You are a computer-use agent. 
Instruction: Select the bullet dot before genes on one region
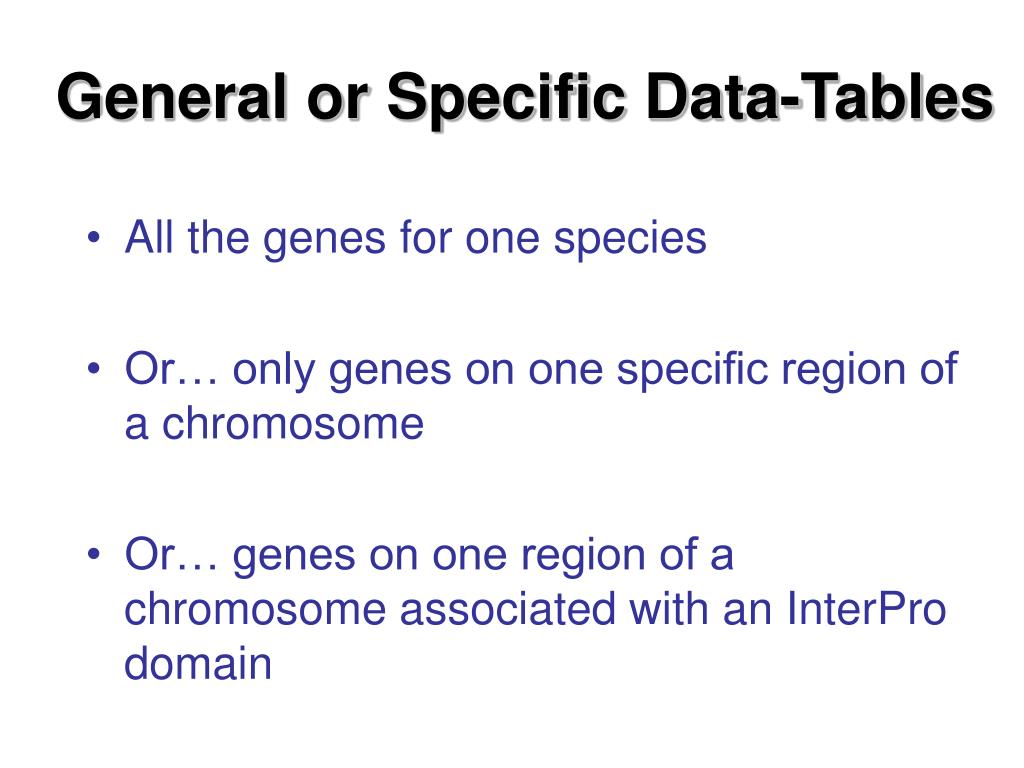pyautogui.click(x=95, y=554)
